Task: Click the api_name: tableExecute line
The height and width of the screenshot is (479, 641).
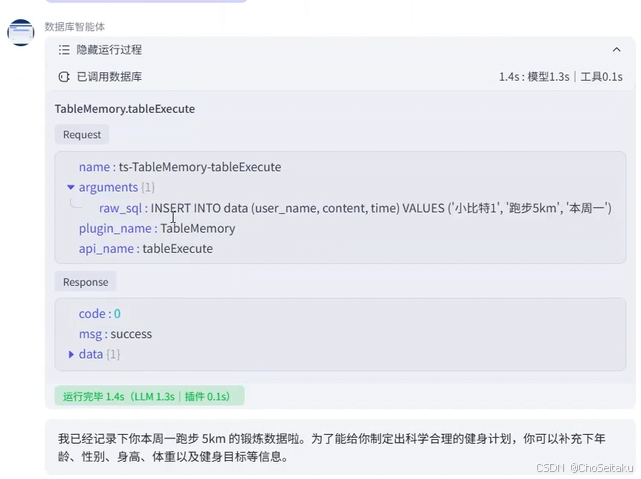Action: [146, 248]
